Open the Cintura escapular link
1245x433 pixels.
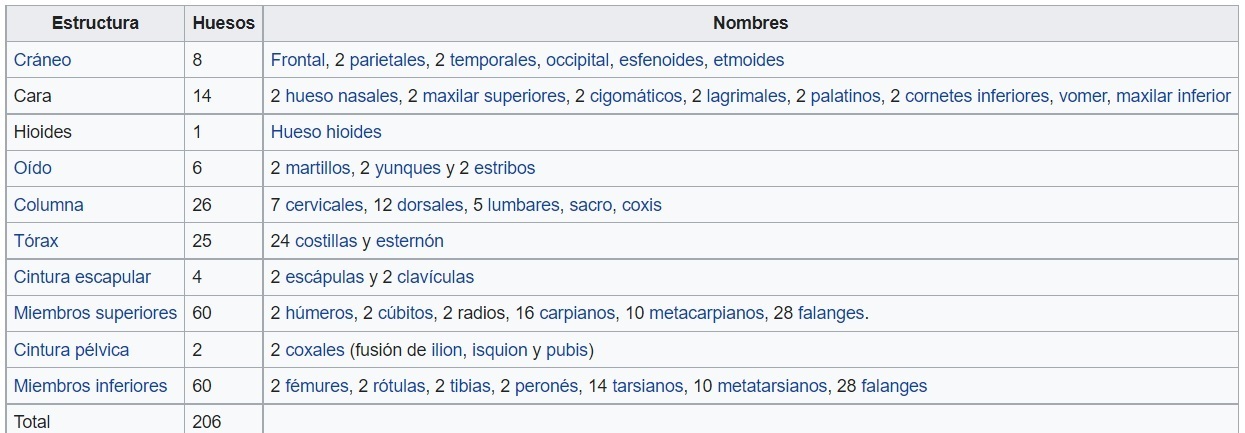82,277
